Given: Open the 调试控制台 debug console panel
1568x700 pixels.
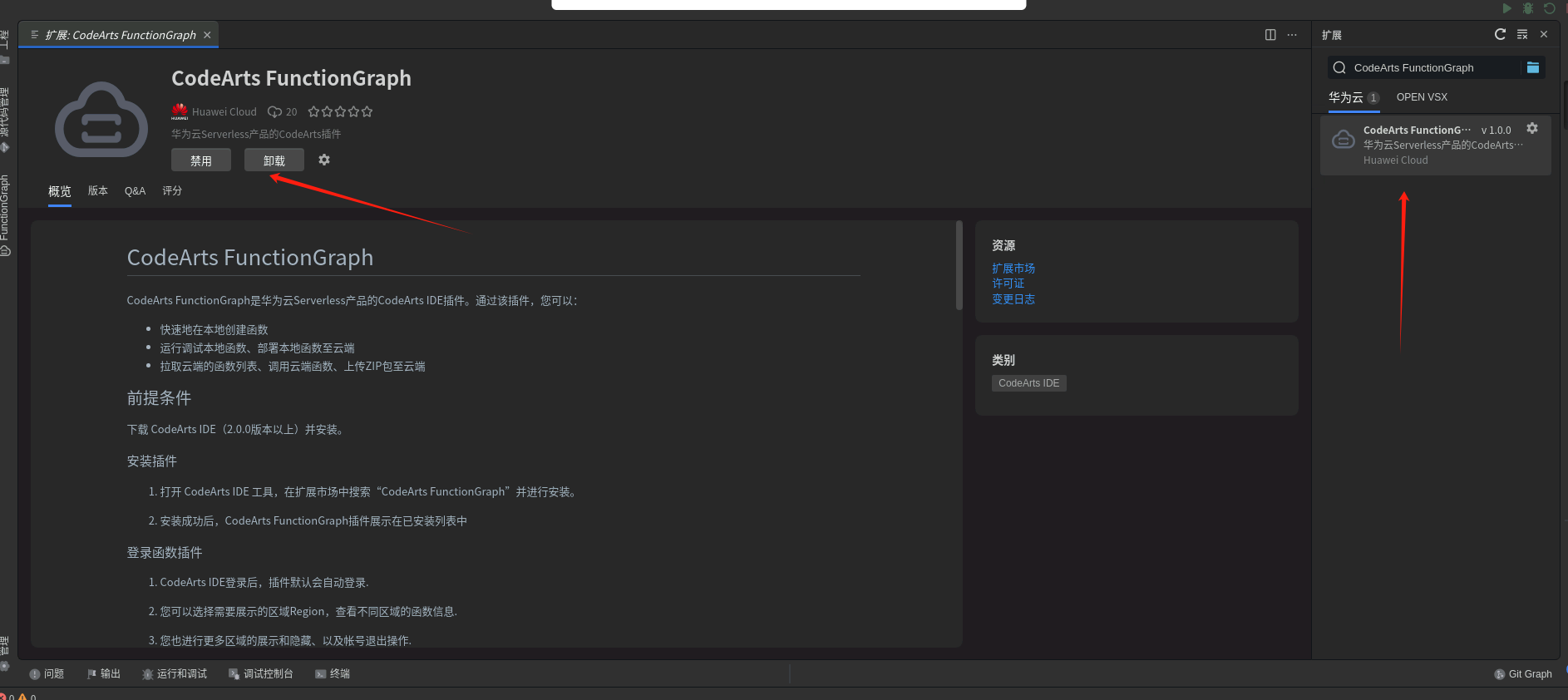Looking at the screenshot, I should click(x=261, y=674).
